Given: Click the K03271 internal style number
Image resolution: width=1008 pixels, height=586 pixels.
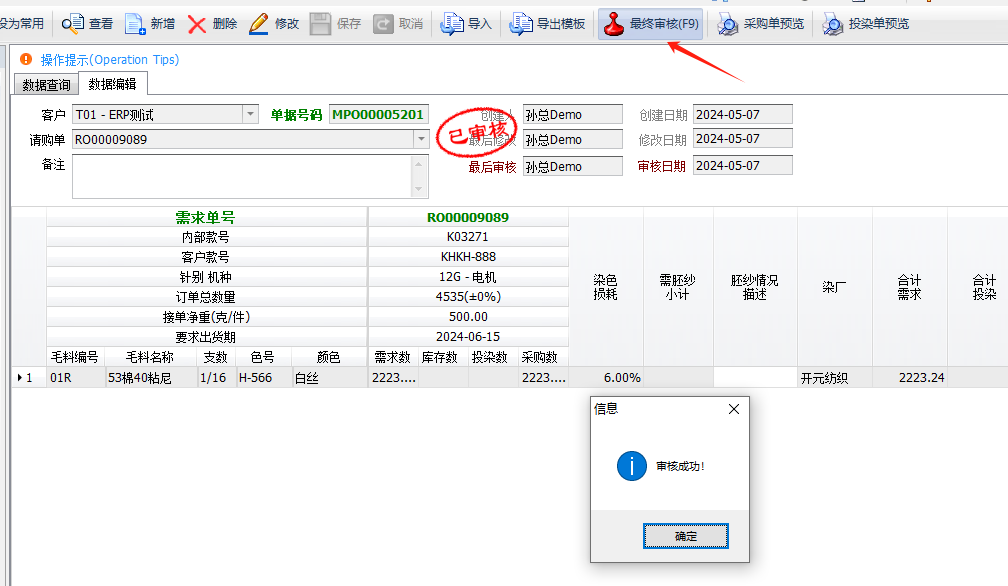Looking at the screenshot, I should click(468, 236).
